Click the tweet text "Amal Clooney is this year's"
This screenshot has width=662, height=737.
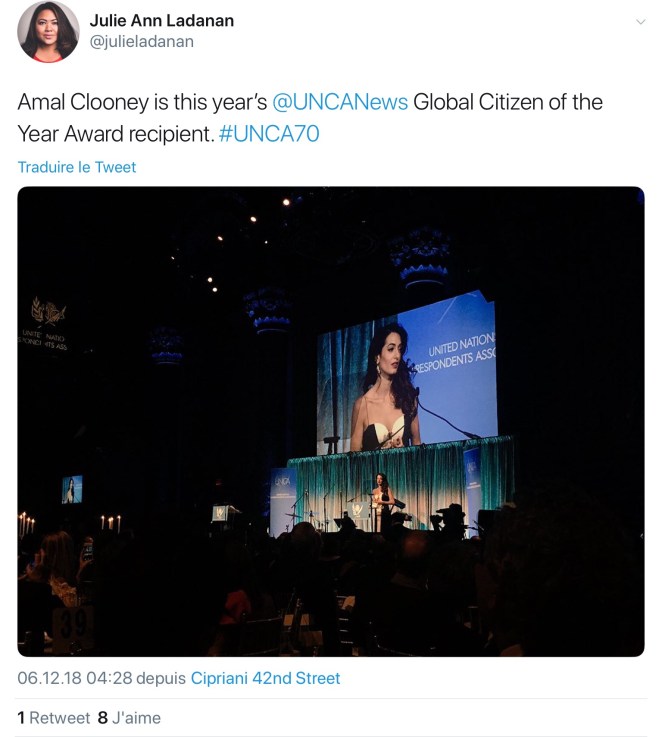click(x=141, y=103)
